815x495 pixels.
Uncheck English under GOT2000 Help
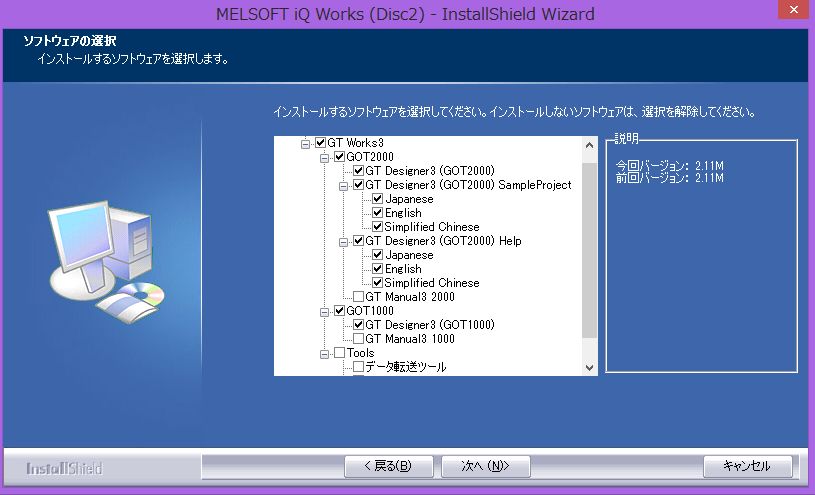(378, 269)
